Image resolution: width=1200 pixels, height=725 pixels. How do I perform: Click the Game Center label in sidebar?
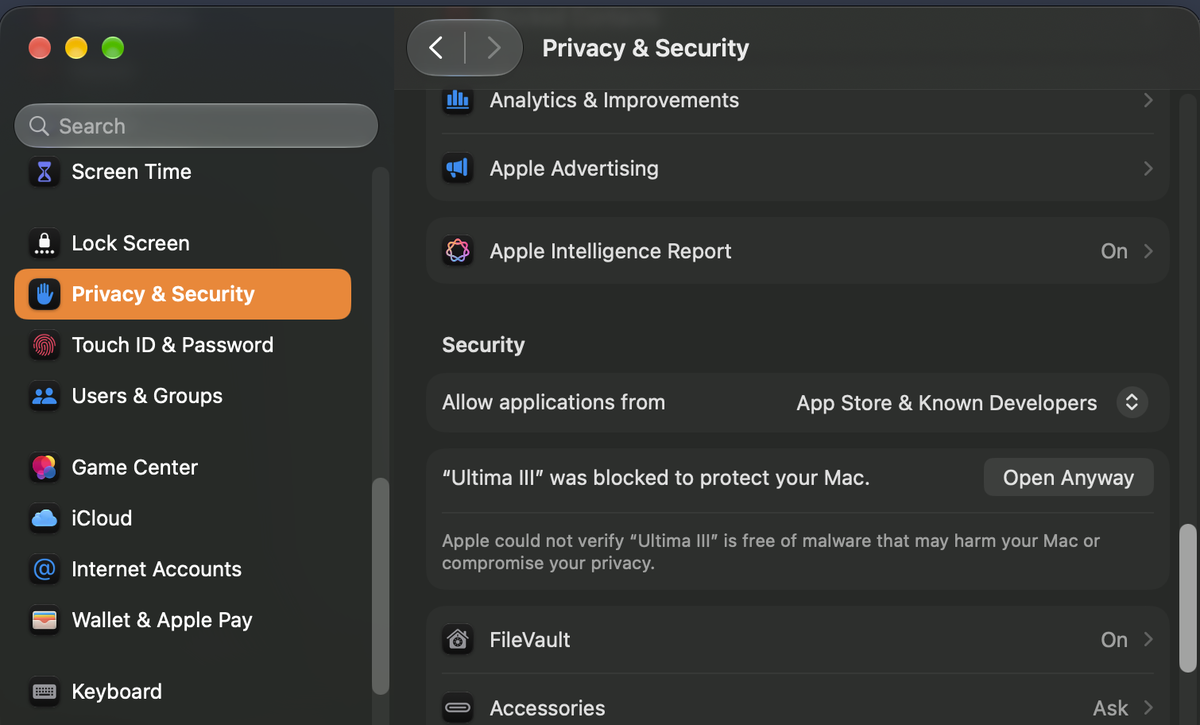tap(135, 467)
